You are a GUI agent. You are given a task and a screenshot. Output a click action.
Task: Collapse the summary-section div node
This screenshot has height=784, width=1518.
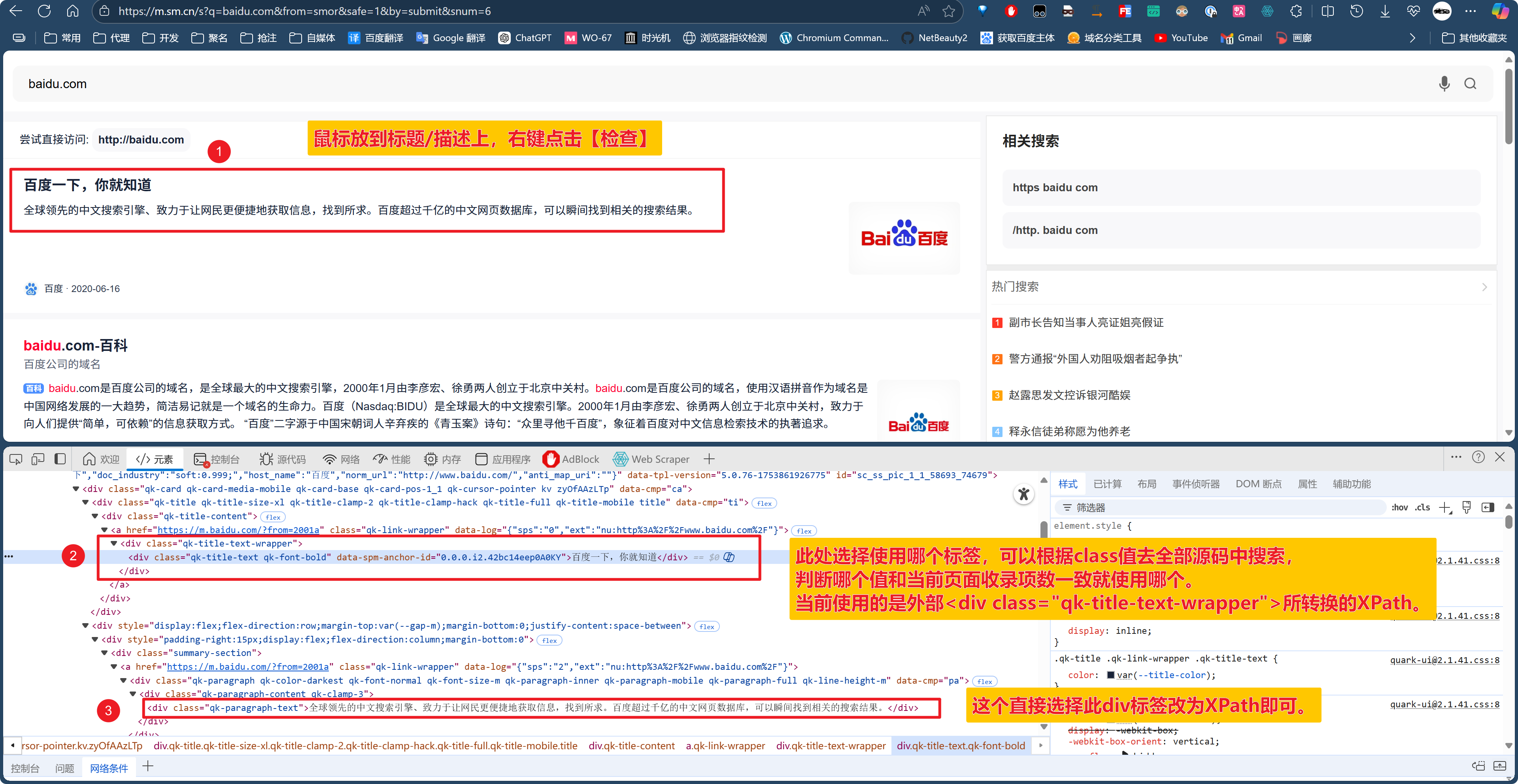[104, 653]
